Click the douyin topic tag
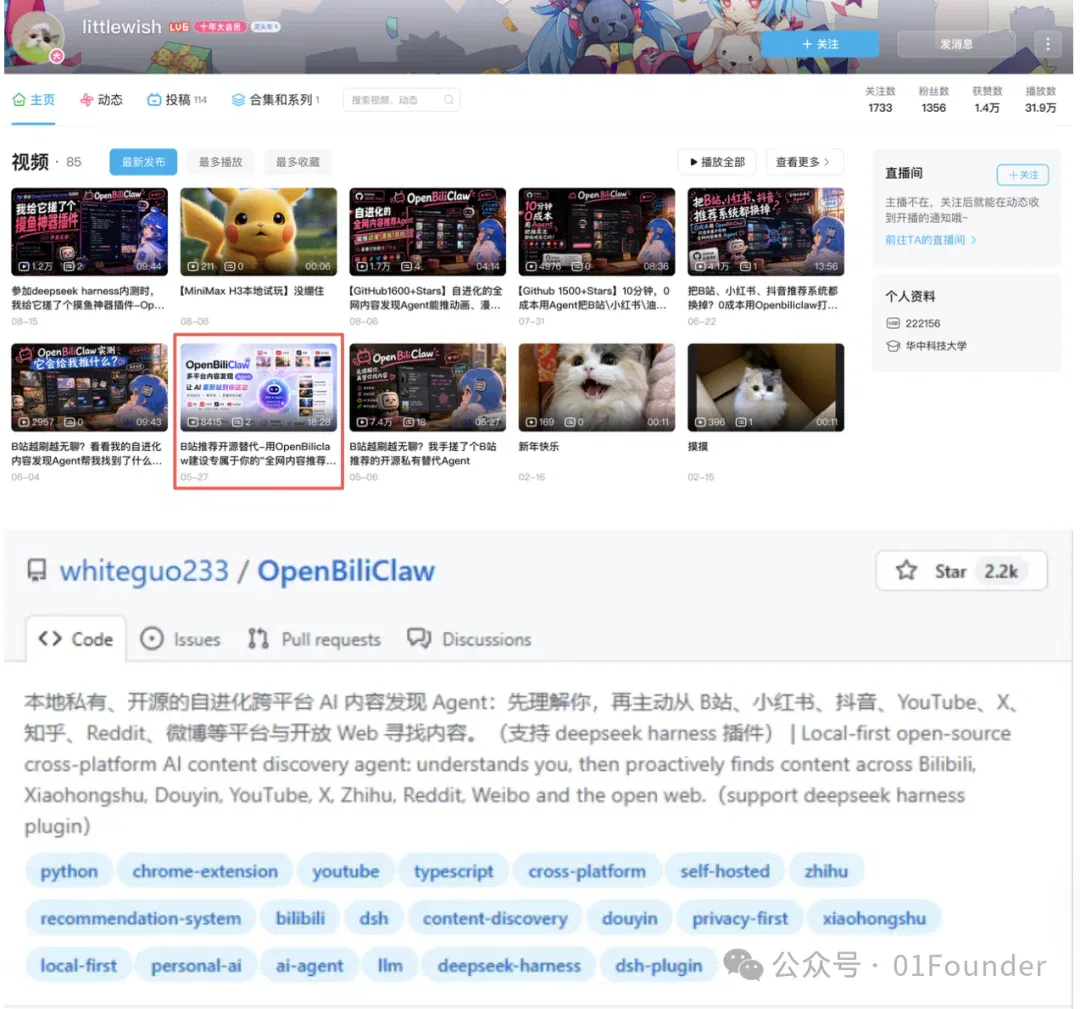Image resolution: width=1080 pixels, height=1009 pixels. (x=630, y=918)
